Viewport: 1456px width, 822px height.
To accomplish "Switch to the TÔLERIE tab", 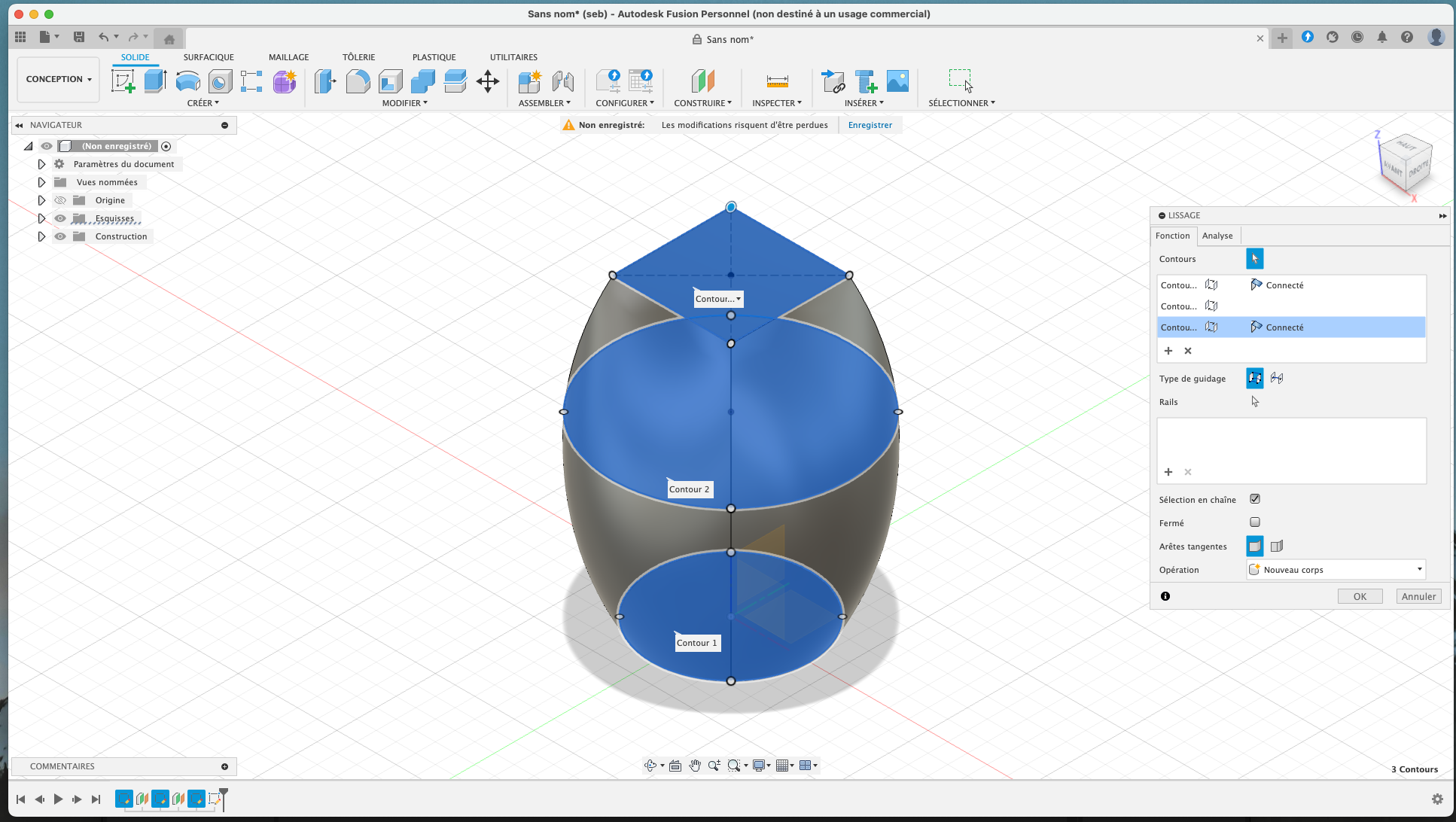I will 358,57.
